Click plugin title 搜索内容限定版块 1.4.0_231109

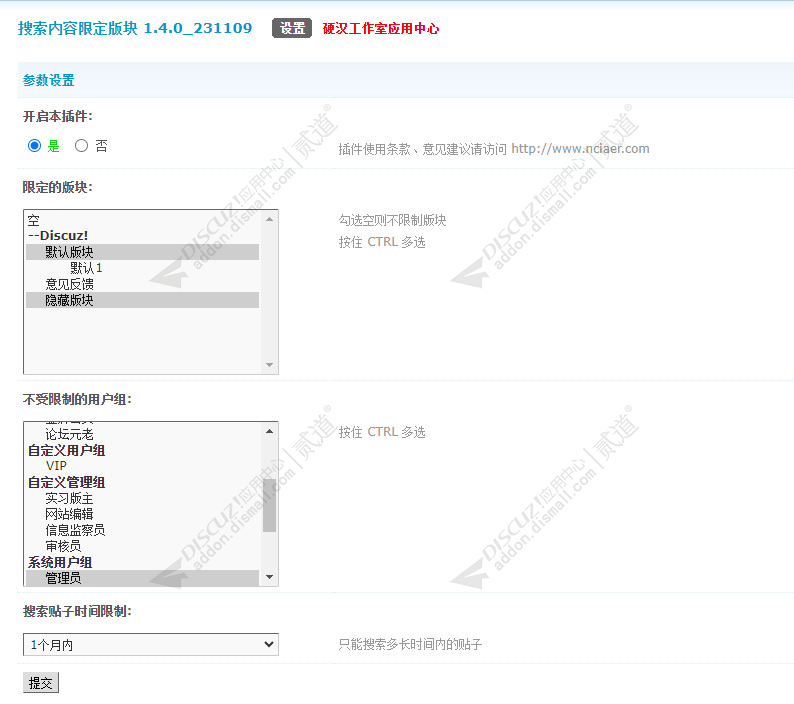[x=135, y=28]
